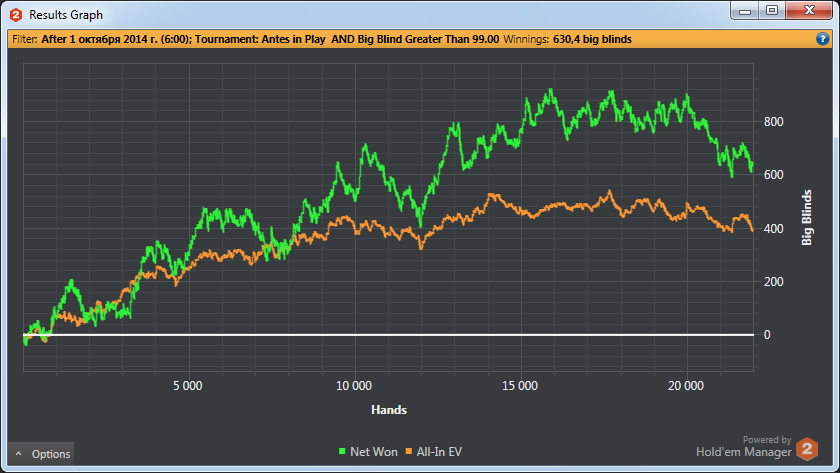Click the green Net Won legend swatch
840x473 pixels.
341,453
